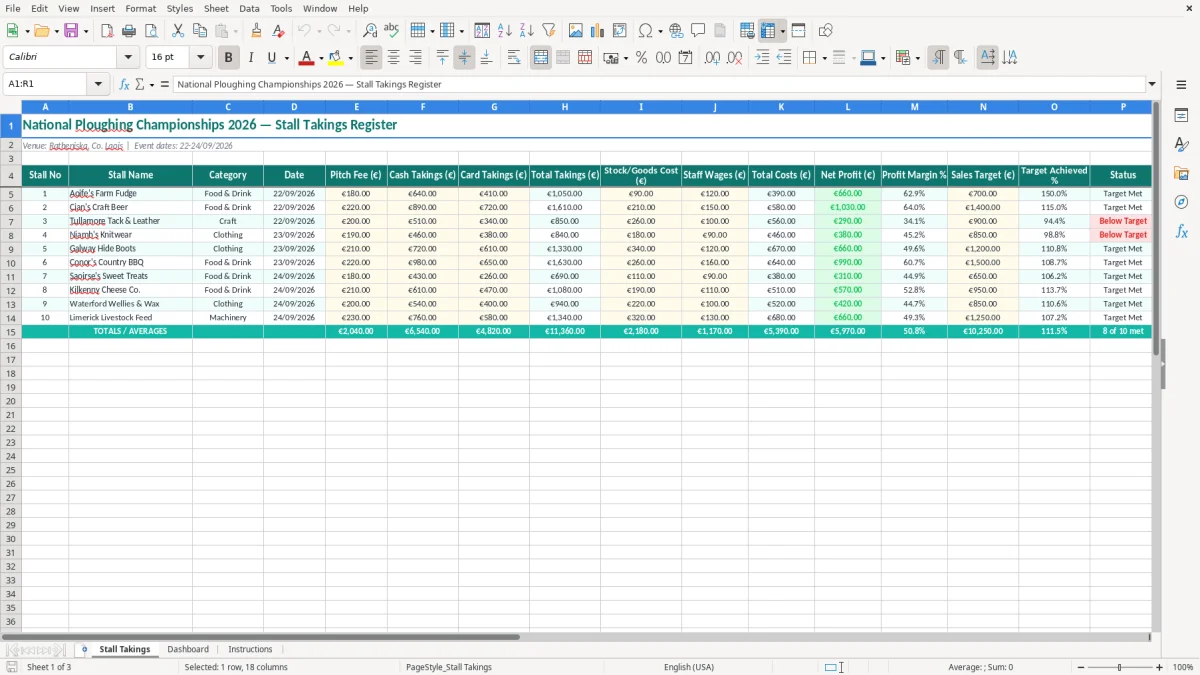The width and height of the screenshot is (1200, 675).
Task: Expand the formula bar
Action: tap(1152, 85)
